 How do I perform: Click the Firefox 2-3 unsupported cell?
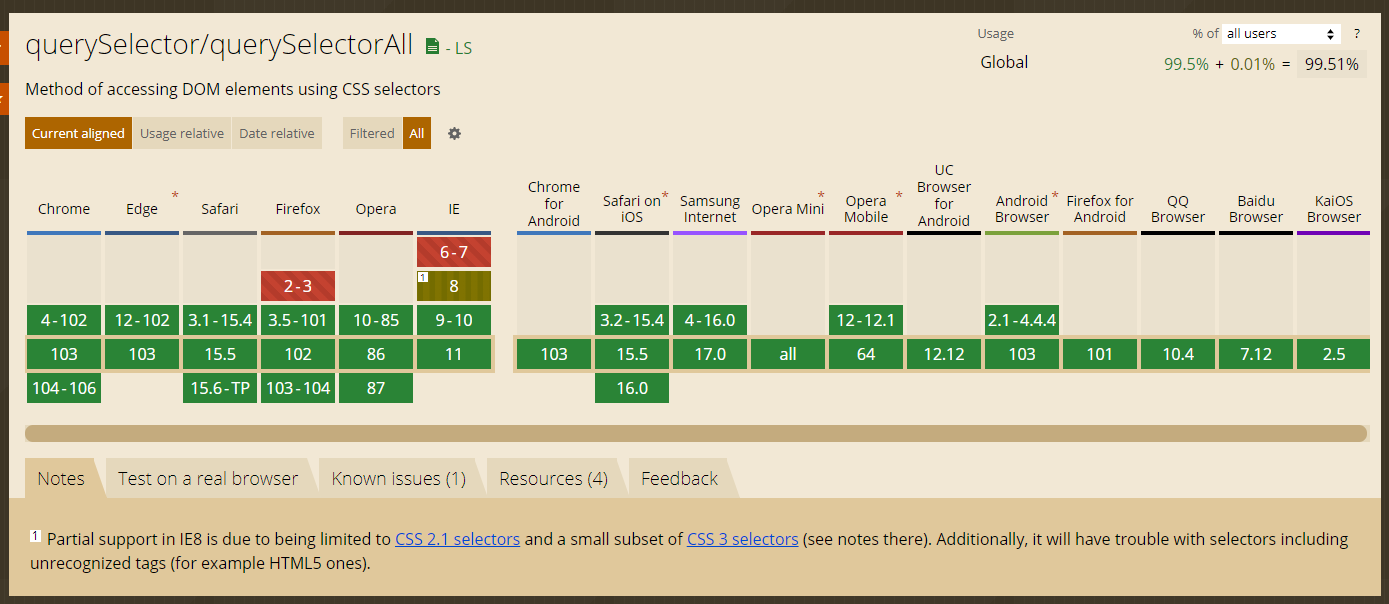coord(298,286)
